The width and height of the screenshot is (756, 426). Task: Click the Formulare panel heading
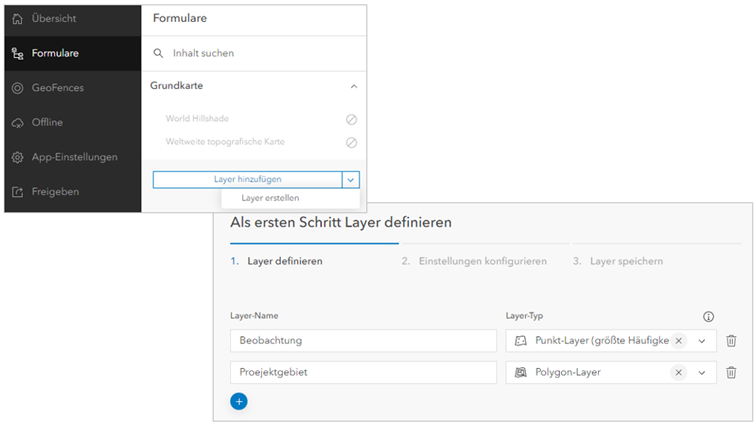point(180,18)
